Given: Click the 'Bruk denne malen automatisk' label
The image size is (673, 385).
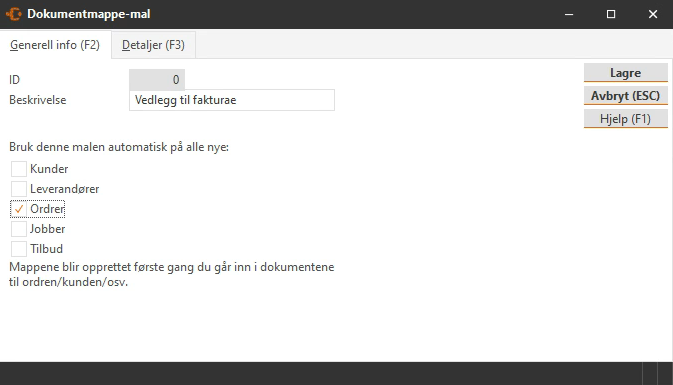Looking at the screenshot, I should (x=119, y=147).
